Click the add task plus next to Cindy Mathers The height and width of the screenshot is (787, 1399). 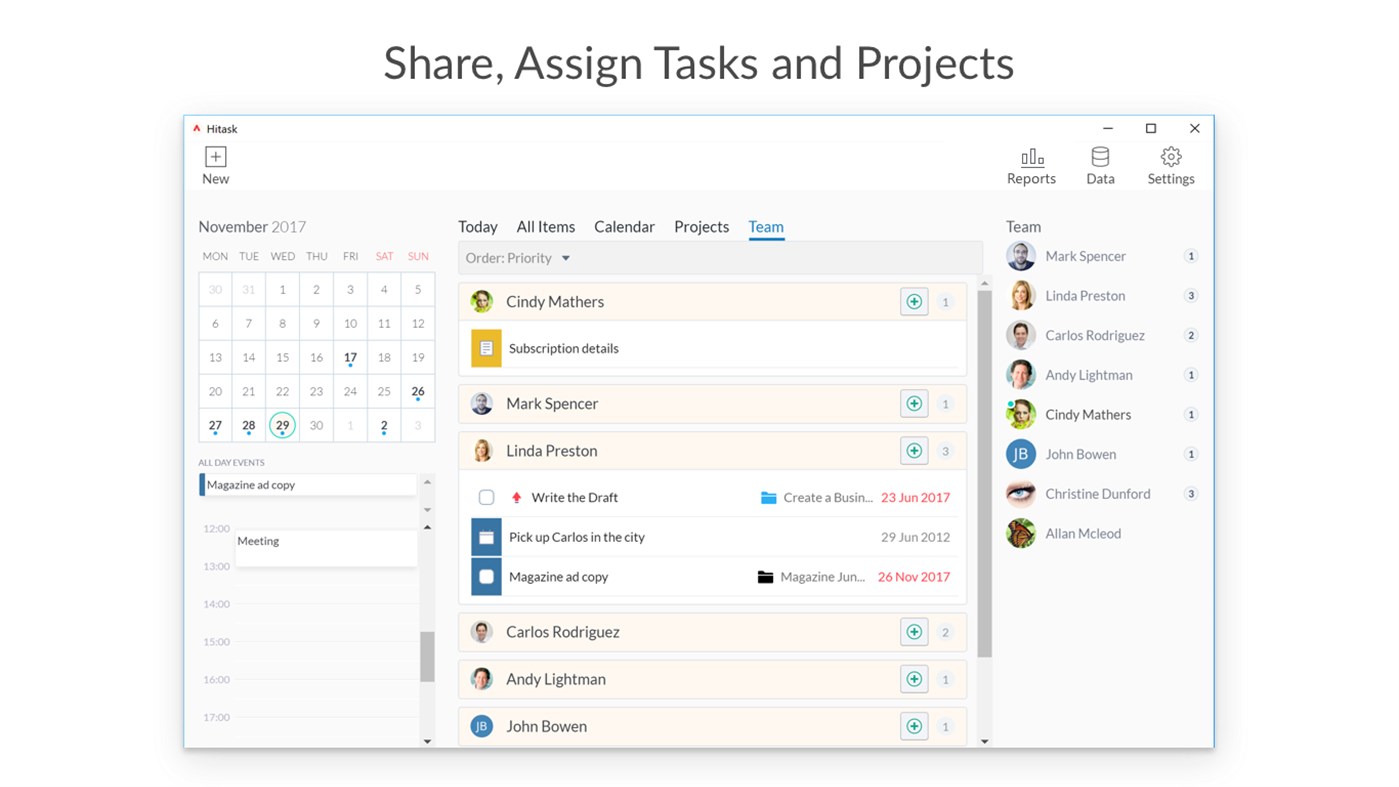(913, 301)
